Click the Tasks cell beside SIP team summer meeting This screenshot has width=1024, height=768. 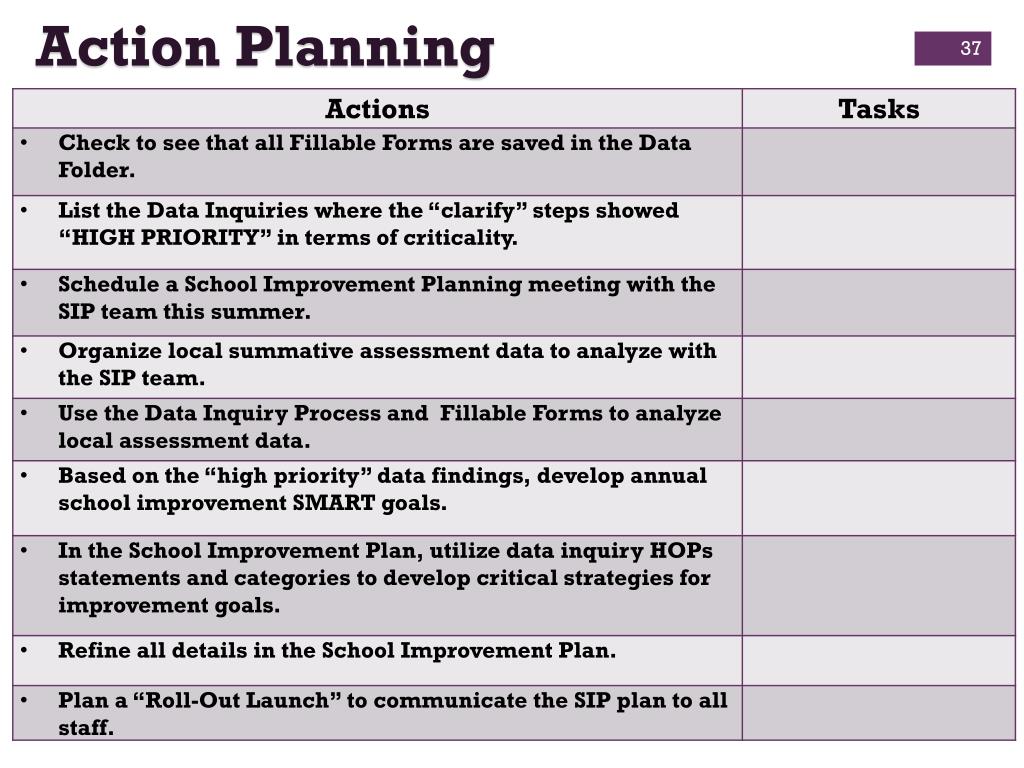[878, 302]
